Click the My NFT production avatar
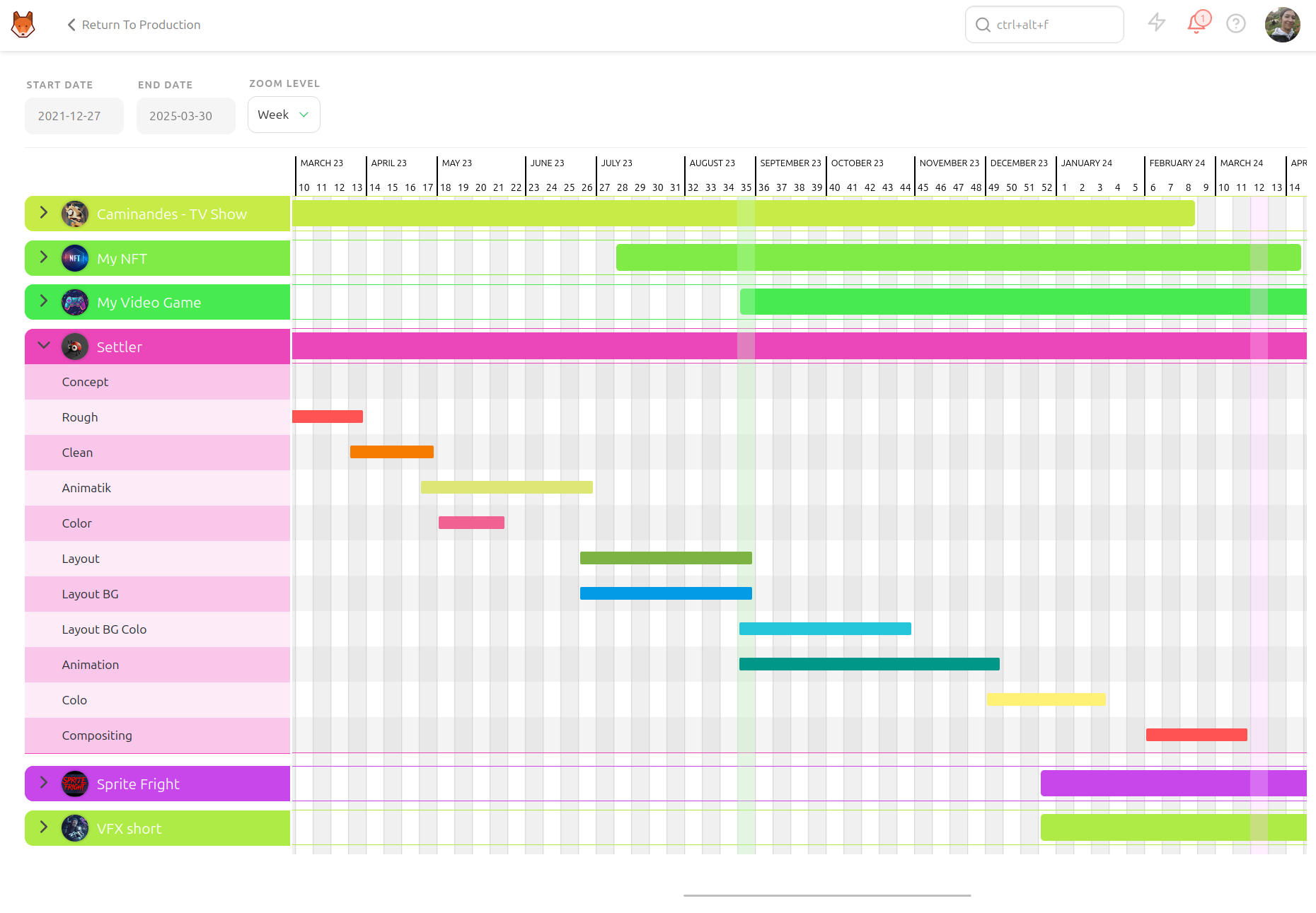This screenshot has width=1316, height=913. click(75, 258)
